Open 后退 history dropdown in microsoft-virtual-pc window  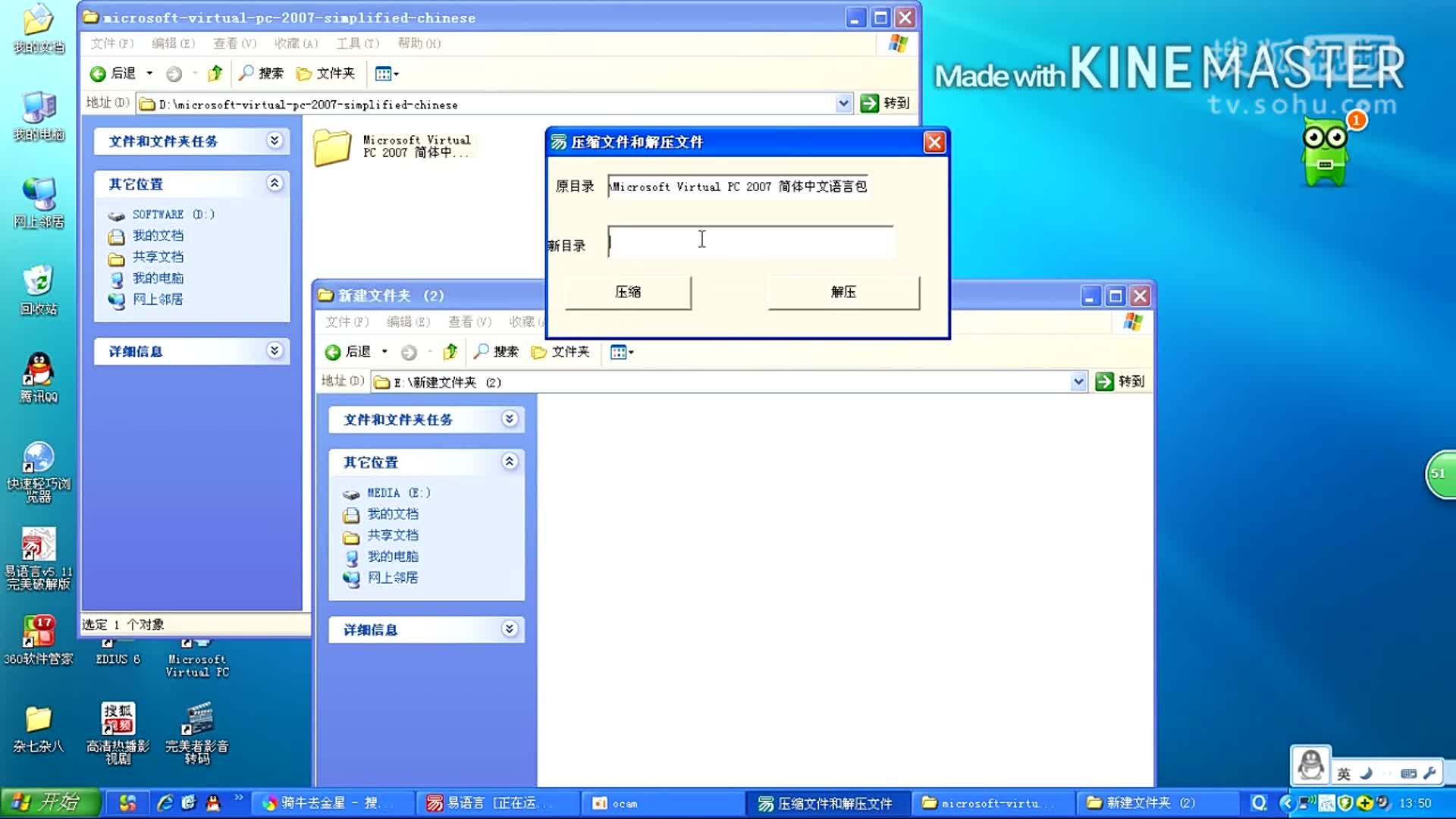(x=149, y=74)
